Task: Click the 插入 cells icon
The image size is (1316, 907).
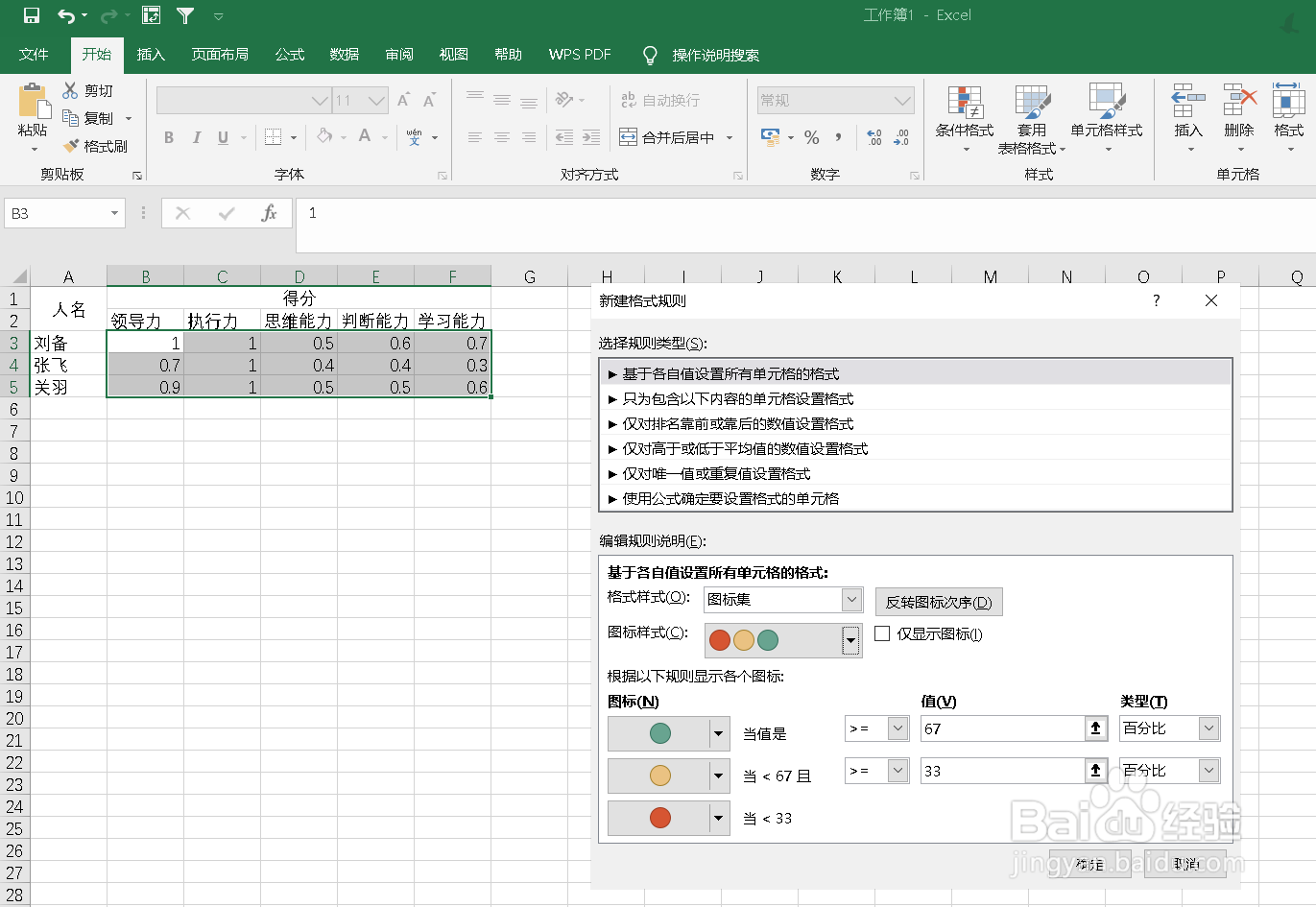Action: 1187,118
